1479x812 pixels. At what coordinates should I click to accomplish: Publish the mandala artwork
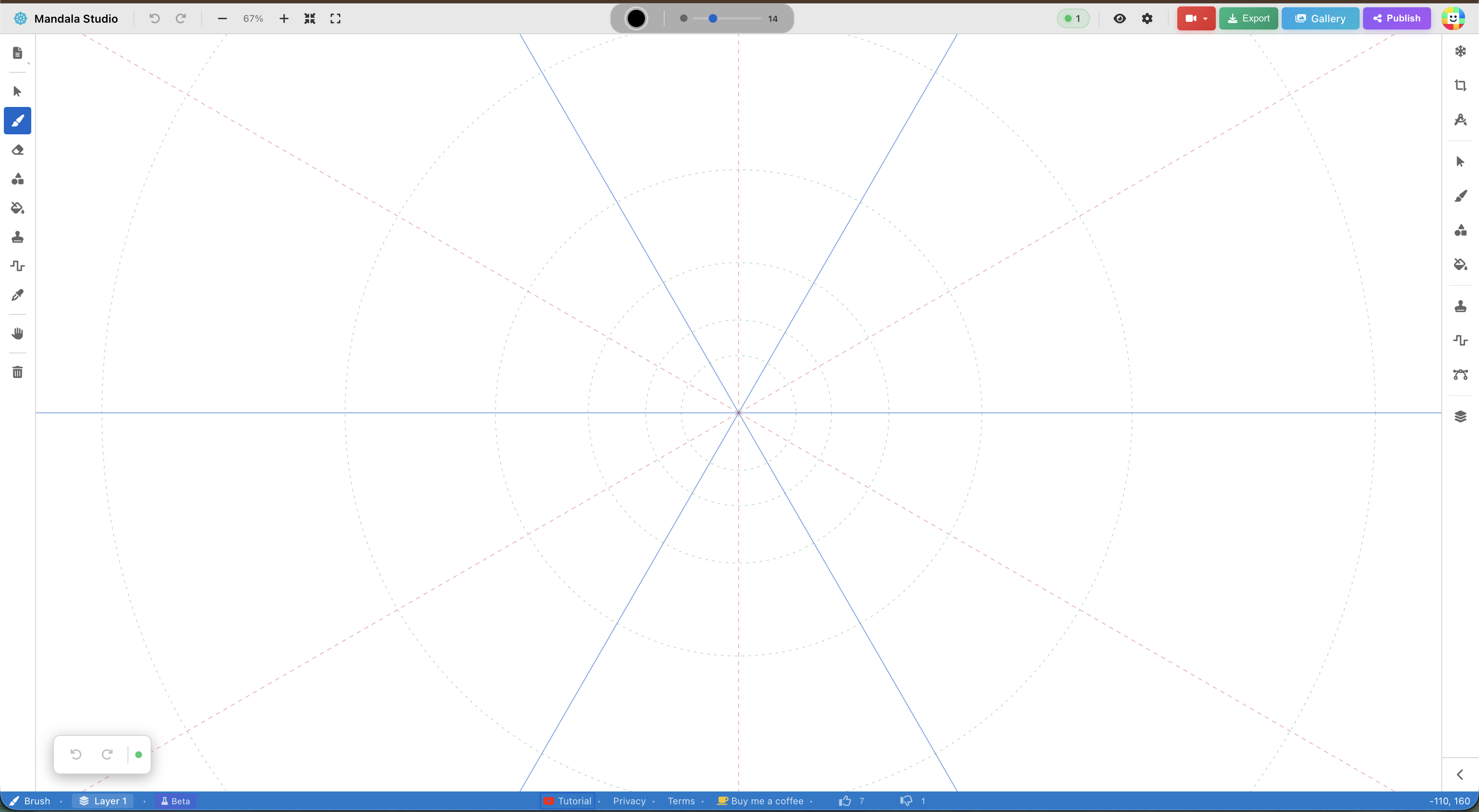click(1397, 18)
